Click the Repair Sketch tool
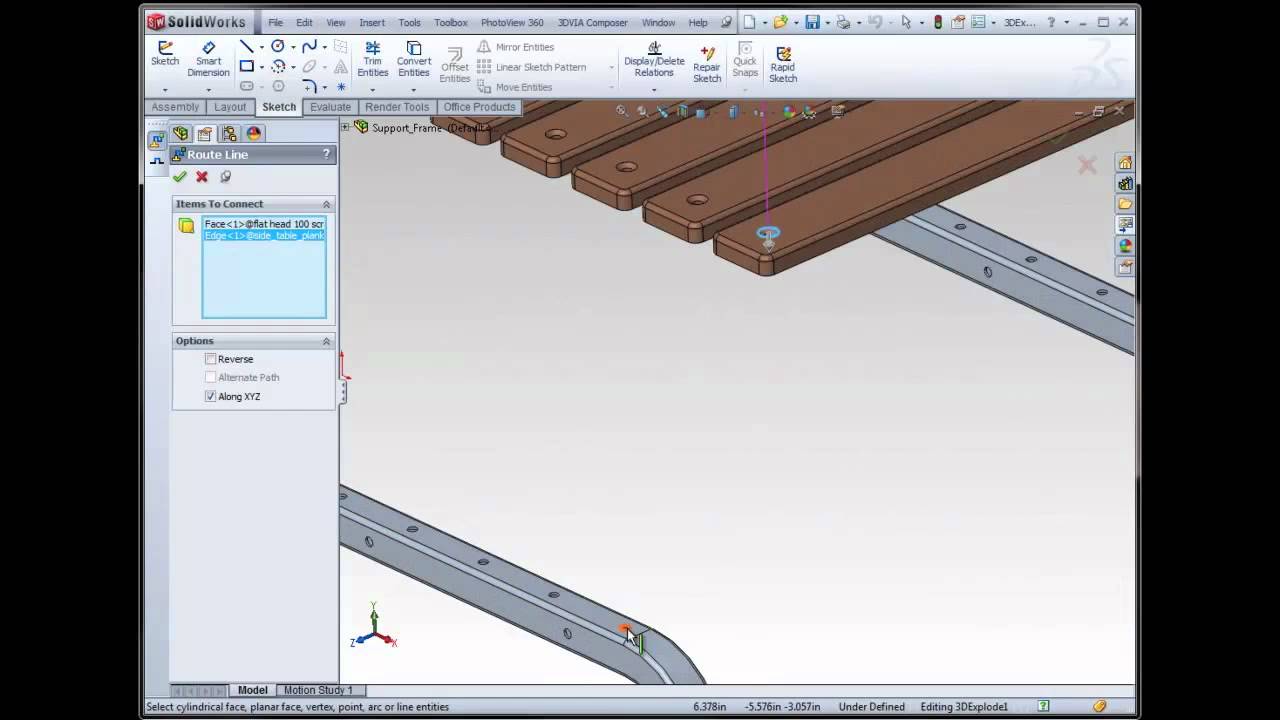 [707, 64]
